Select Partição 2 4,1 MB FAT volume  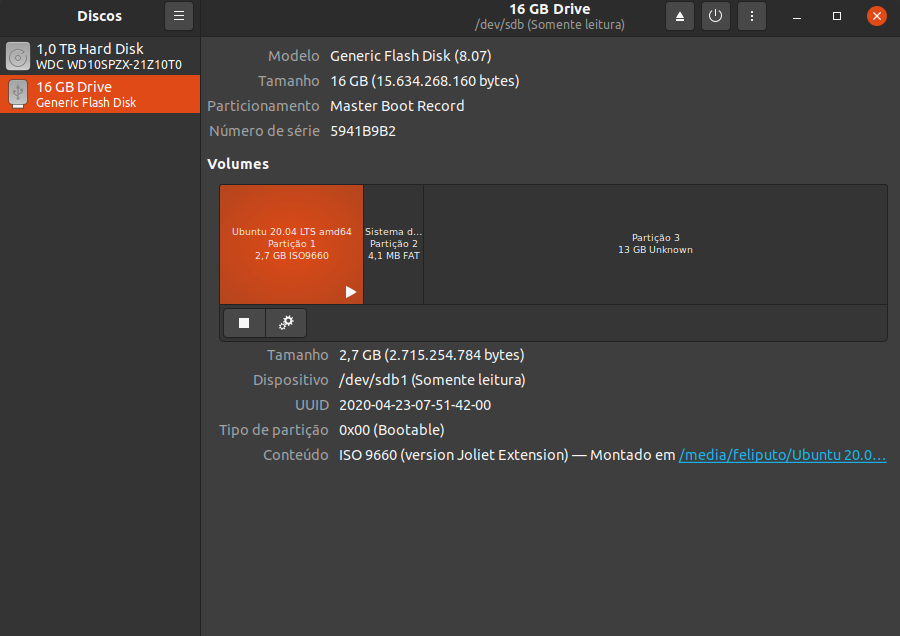[394, 244]
